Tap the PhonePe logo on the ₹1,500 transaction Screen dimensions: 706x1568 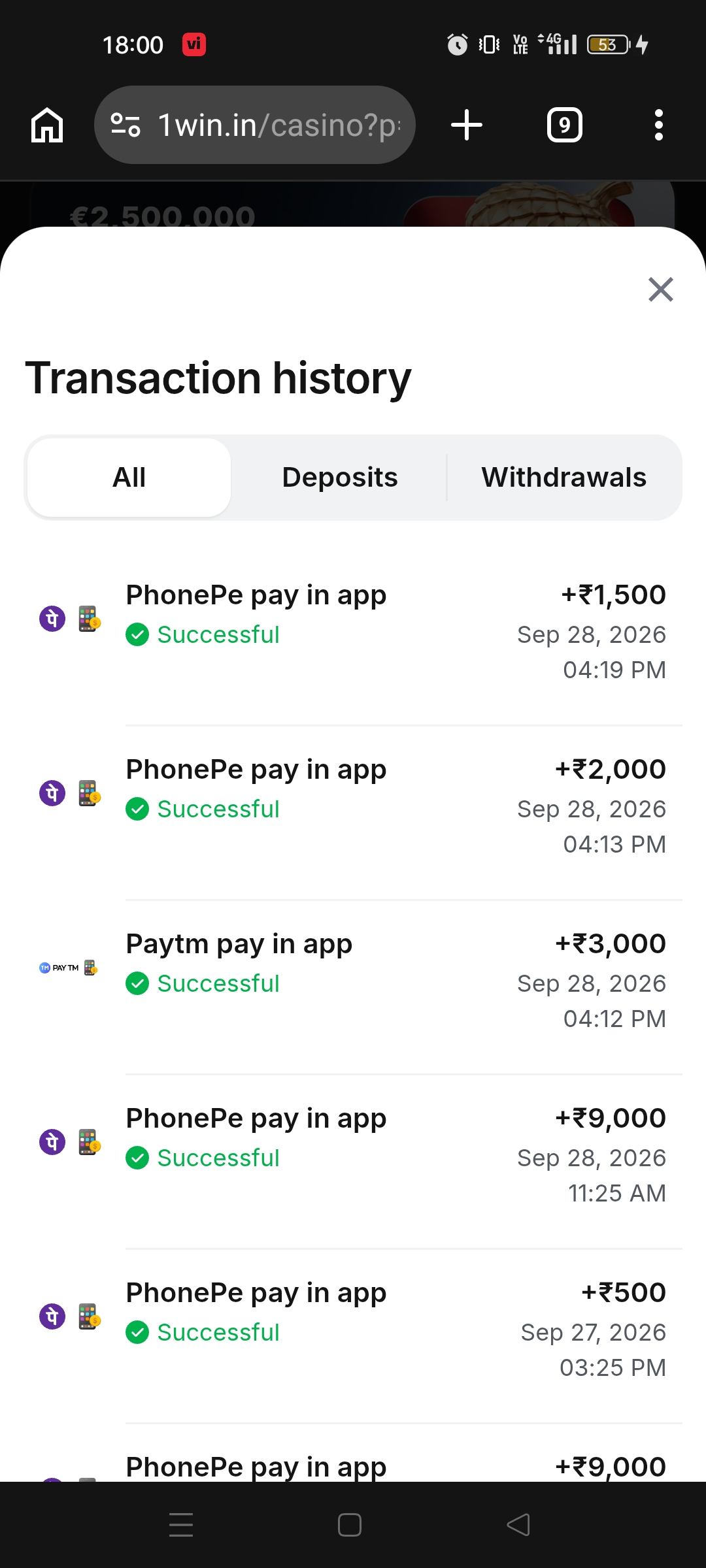point(52,618)
